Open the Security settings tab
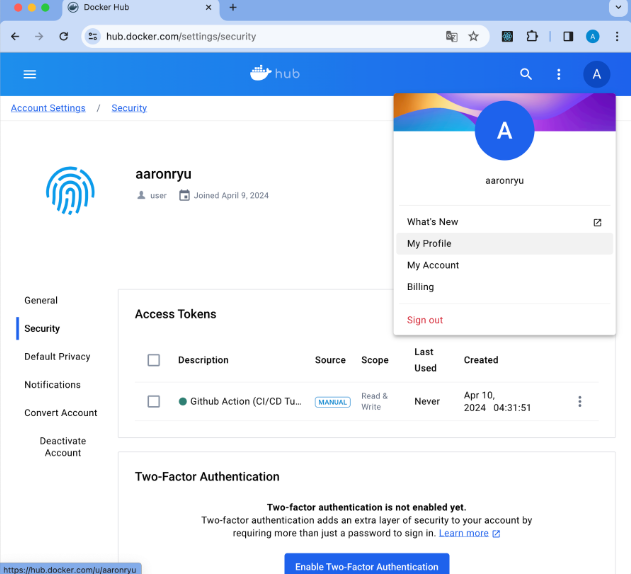 pos(42,328)
